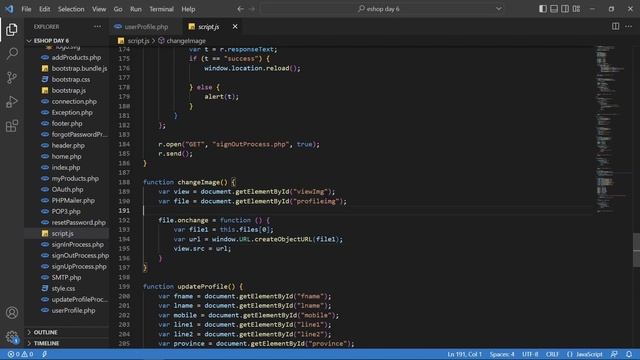
Task: Open the Selection menu
Action: point(71,9)
